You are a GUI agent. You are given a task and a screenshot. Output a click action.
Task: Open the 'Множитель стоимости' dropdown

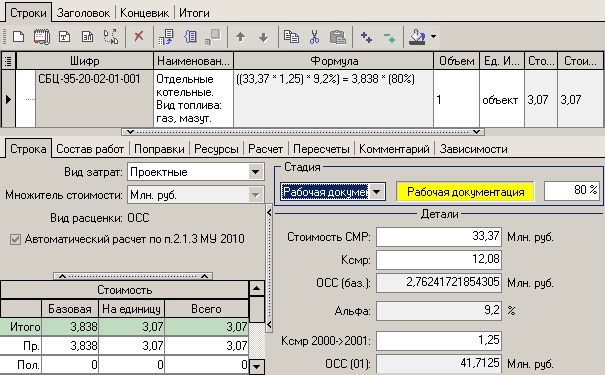click(255, 195)
